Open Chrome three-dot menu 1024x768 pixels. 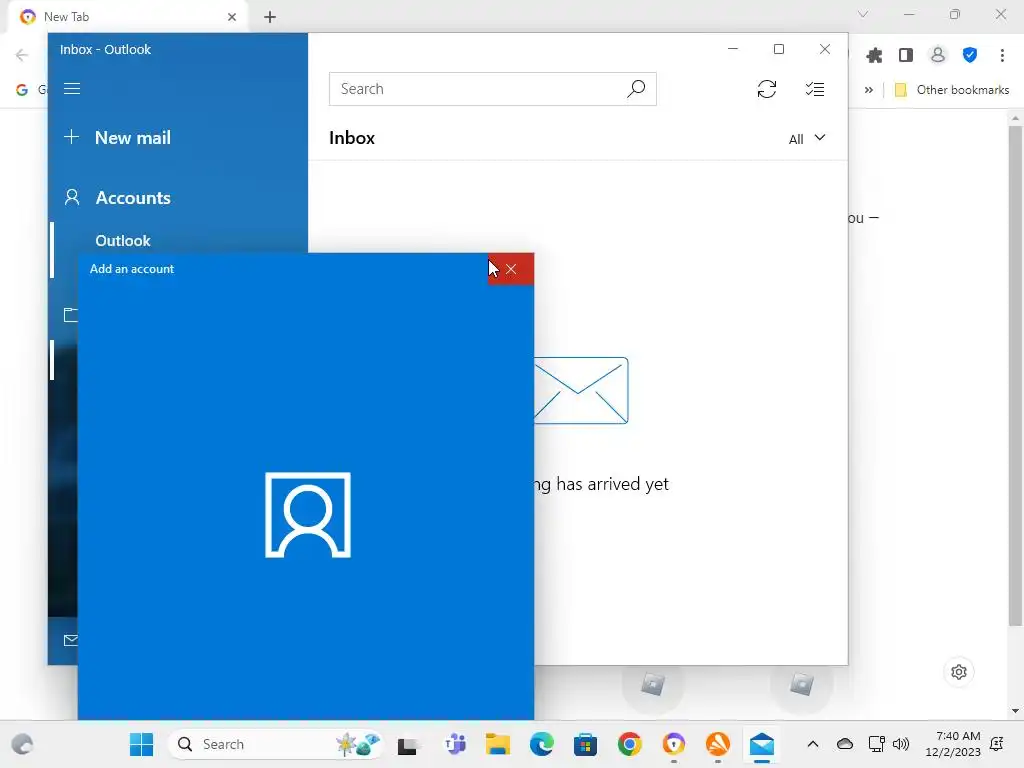point(1002,56)
